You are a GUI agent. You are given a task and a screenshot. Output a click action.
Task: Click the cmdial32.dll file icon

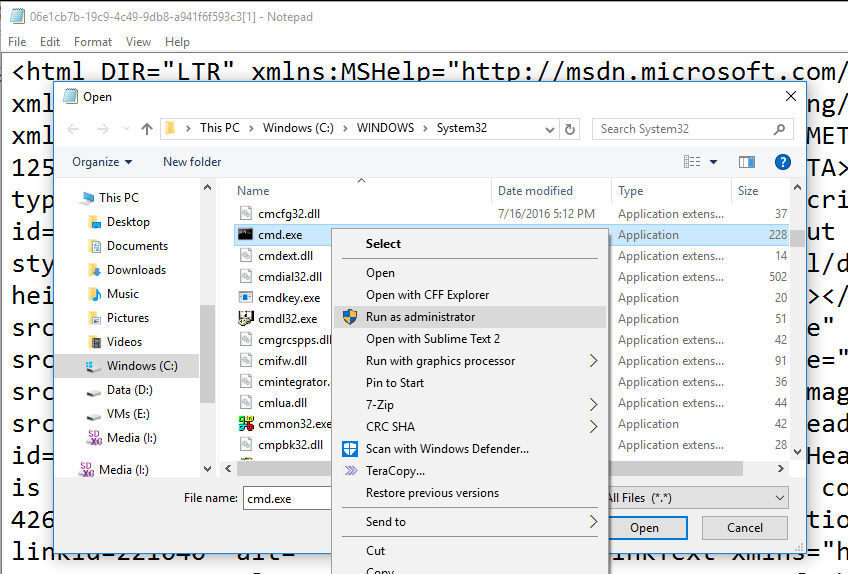[246, 276]
